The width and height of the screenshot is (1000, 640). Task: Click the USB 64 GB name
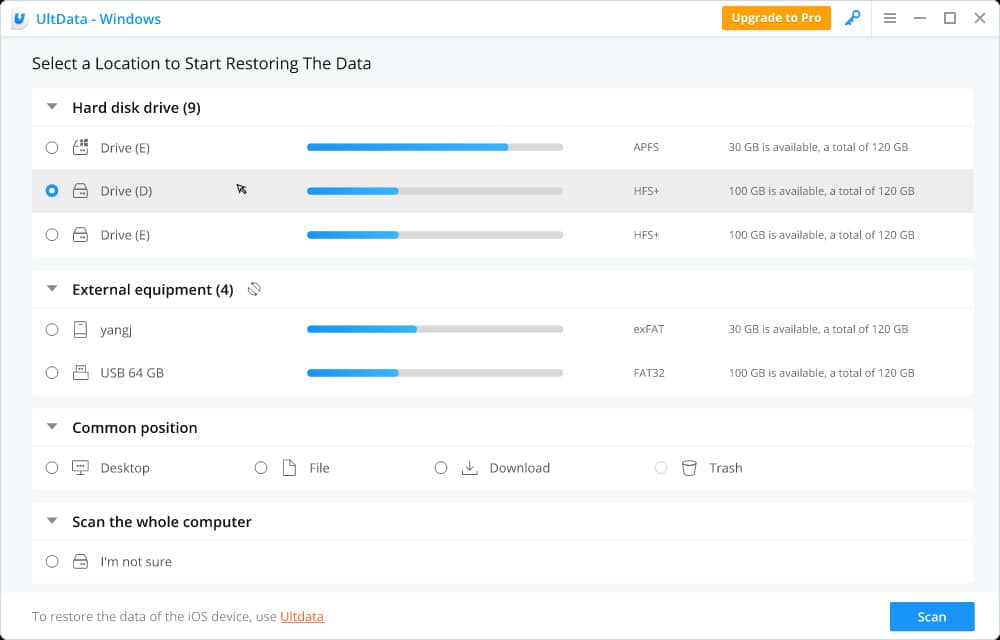(x=132, y=373)
